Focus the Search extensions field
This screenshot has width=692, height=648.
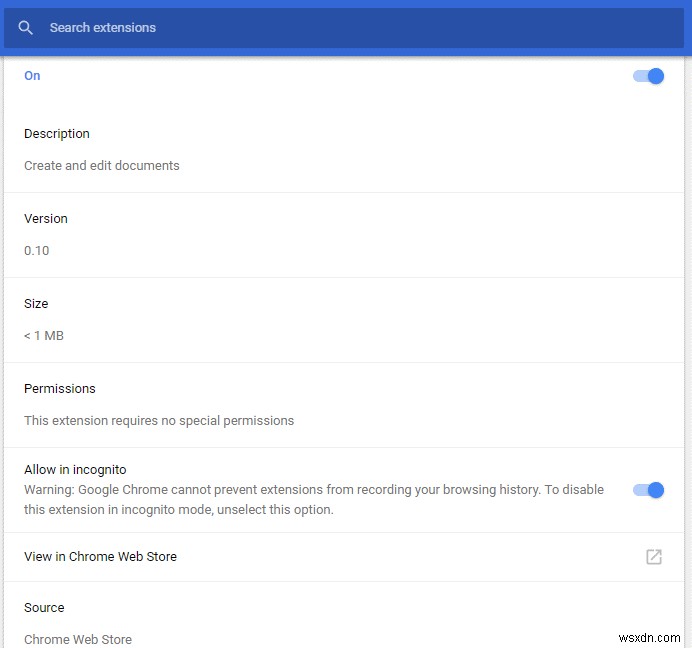pos(343,28)
